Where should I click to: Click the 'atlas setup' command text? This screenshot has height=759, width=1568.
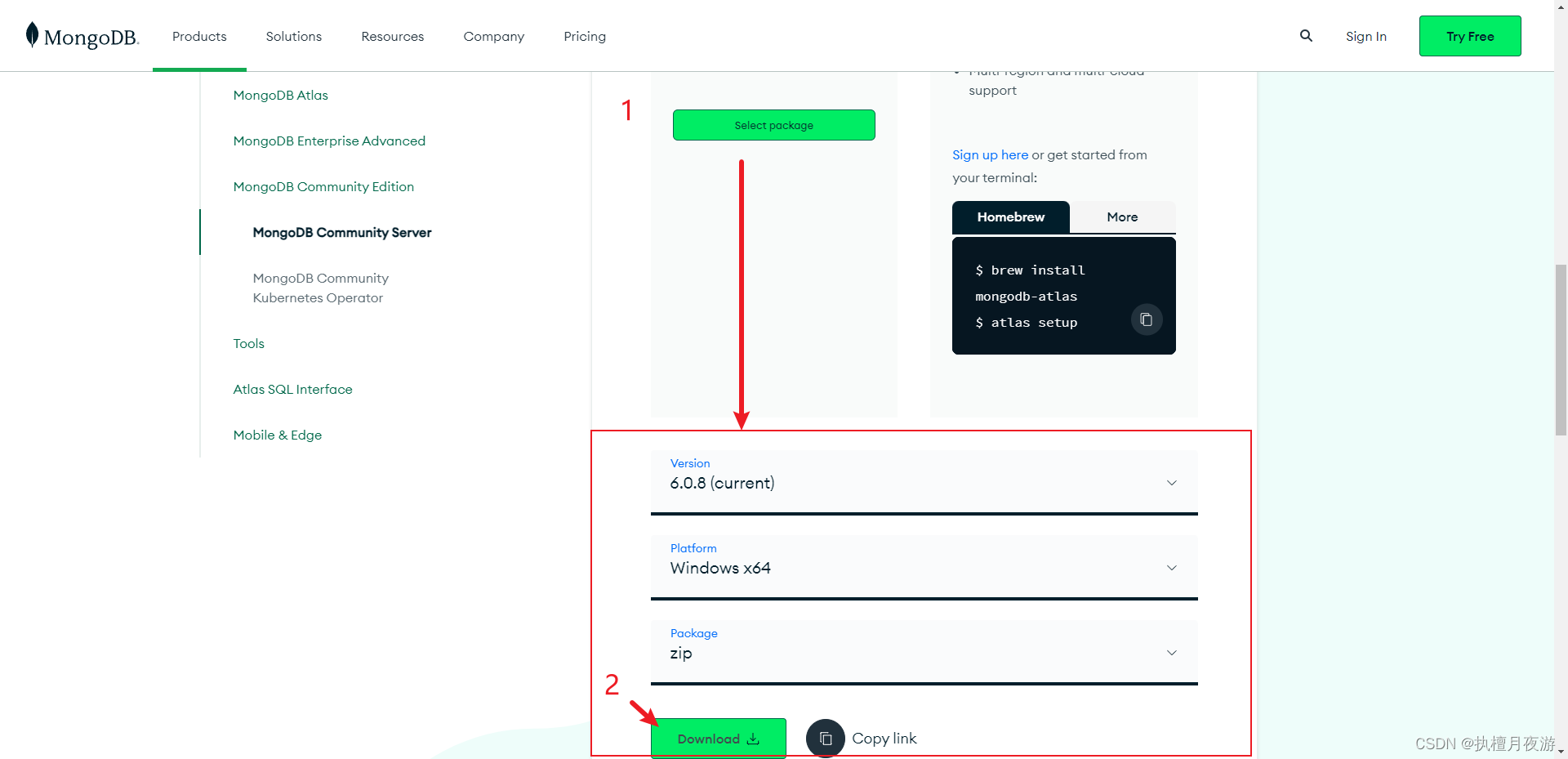click(1034, 323)
